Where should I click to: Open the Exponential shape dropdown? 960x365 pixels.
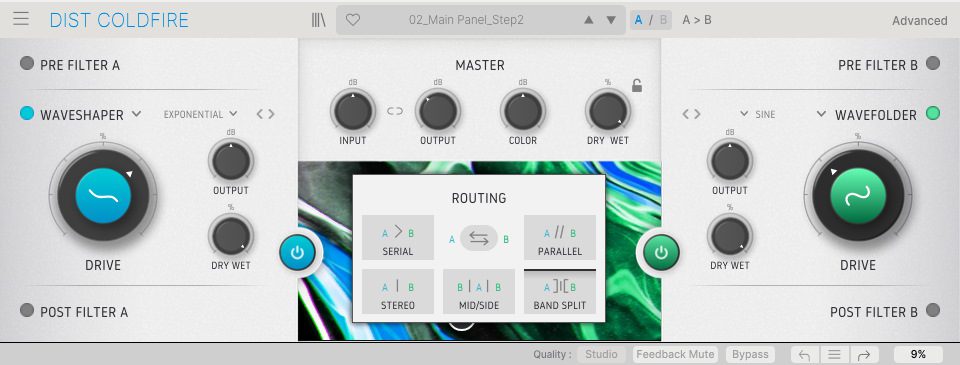pyautogui.click(x=200, y=114)
